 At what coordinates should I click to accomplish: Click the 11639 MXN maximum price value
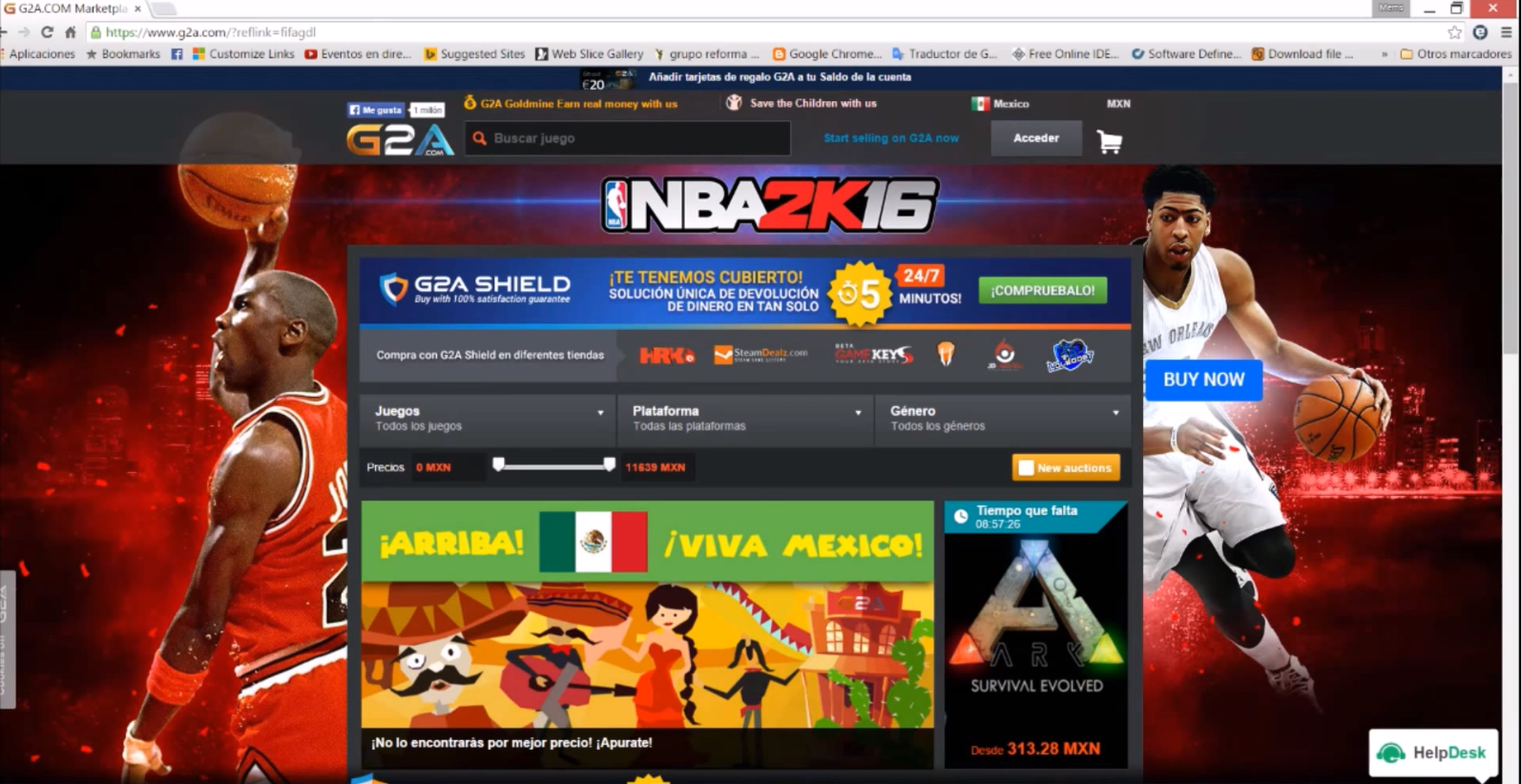coord(655,467)
